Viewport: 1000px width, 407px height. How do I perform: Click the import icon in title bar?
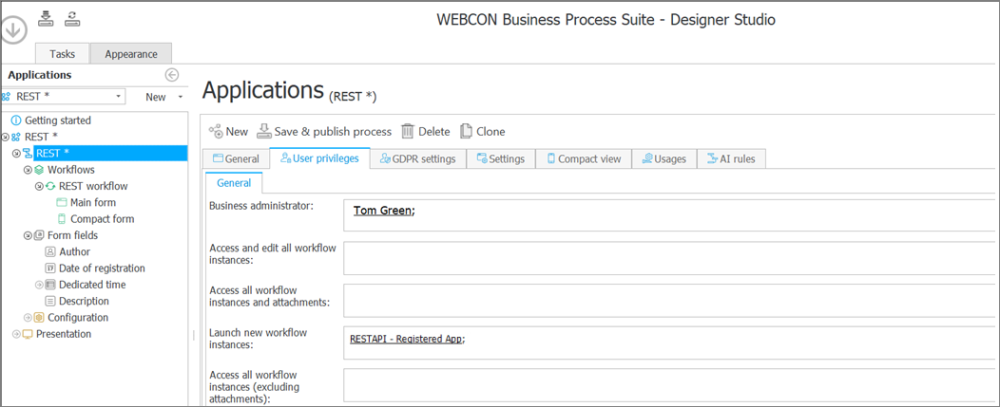click(x=46, y=18)
